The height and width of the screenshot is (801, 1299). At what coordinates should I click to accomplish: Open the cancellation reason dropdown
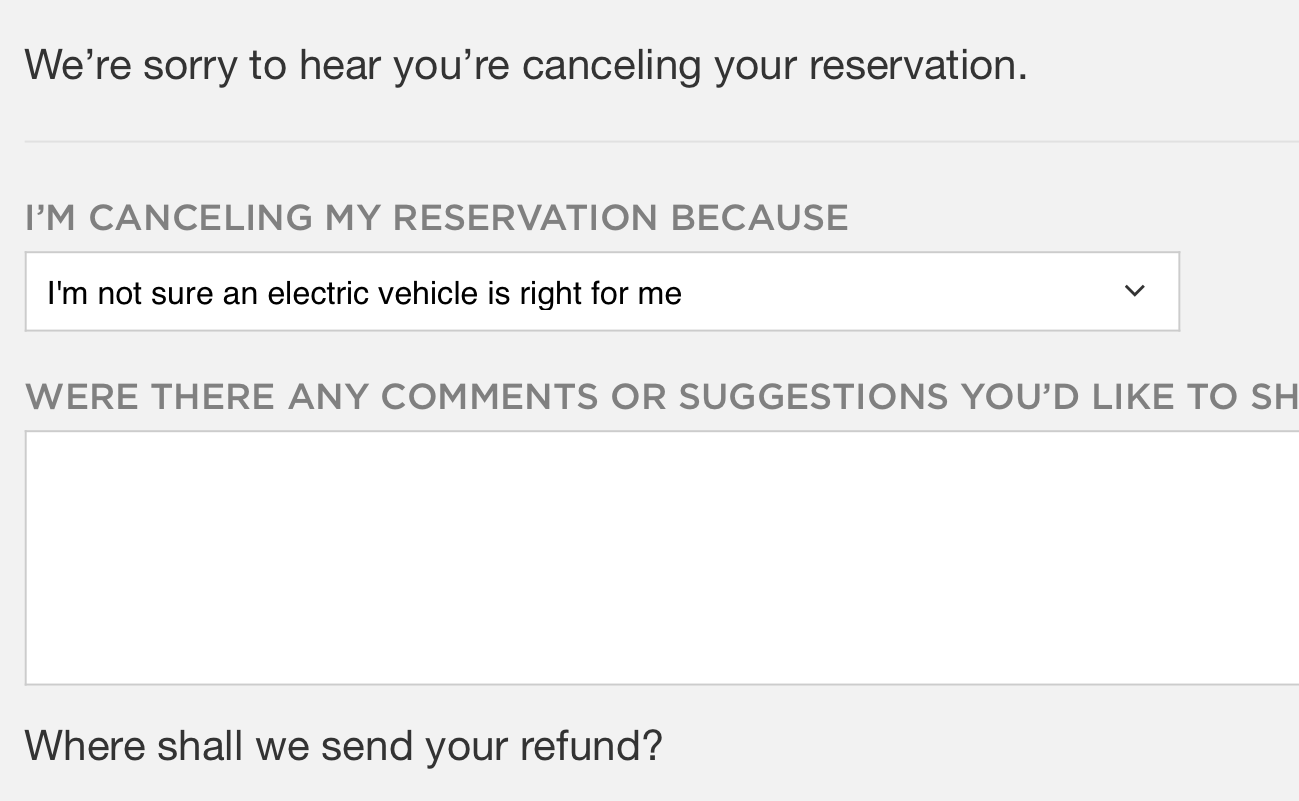point(602,292)
